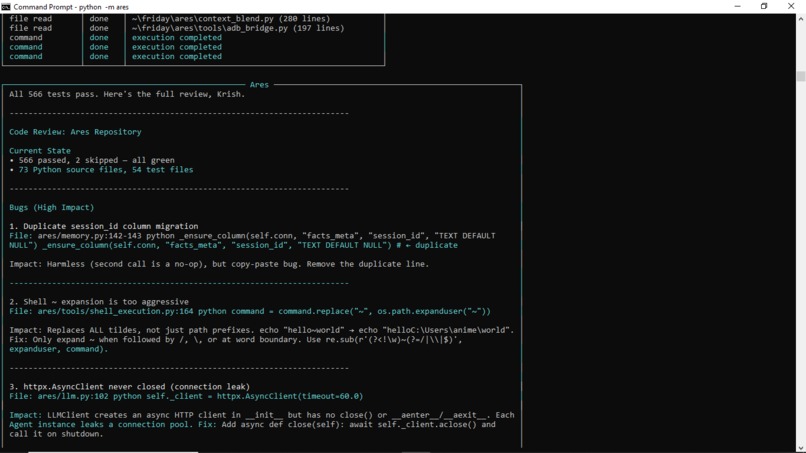806x453 pixels.
Task: Click the first 'file read' row label
Action: coord(30,19)
